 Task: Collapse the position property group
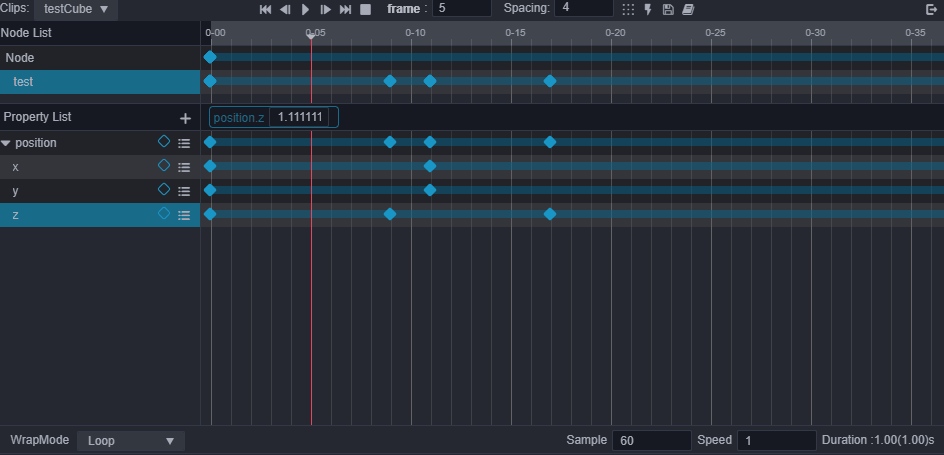tap(6, 143)
